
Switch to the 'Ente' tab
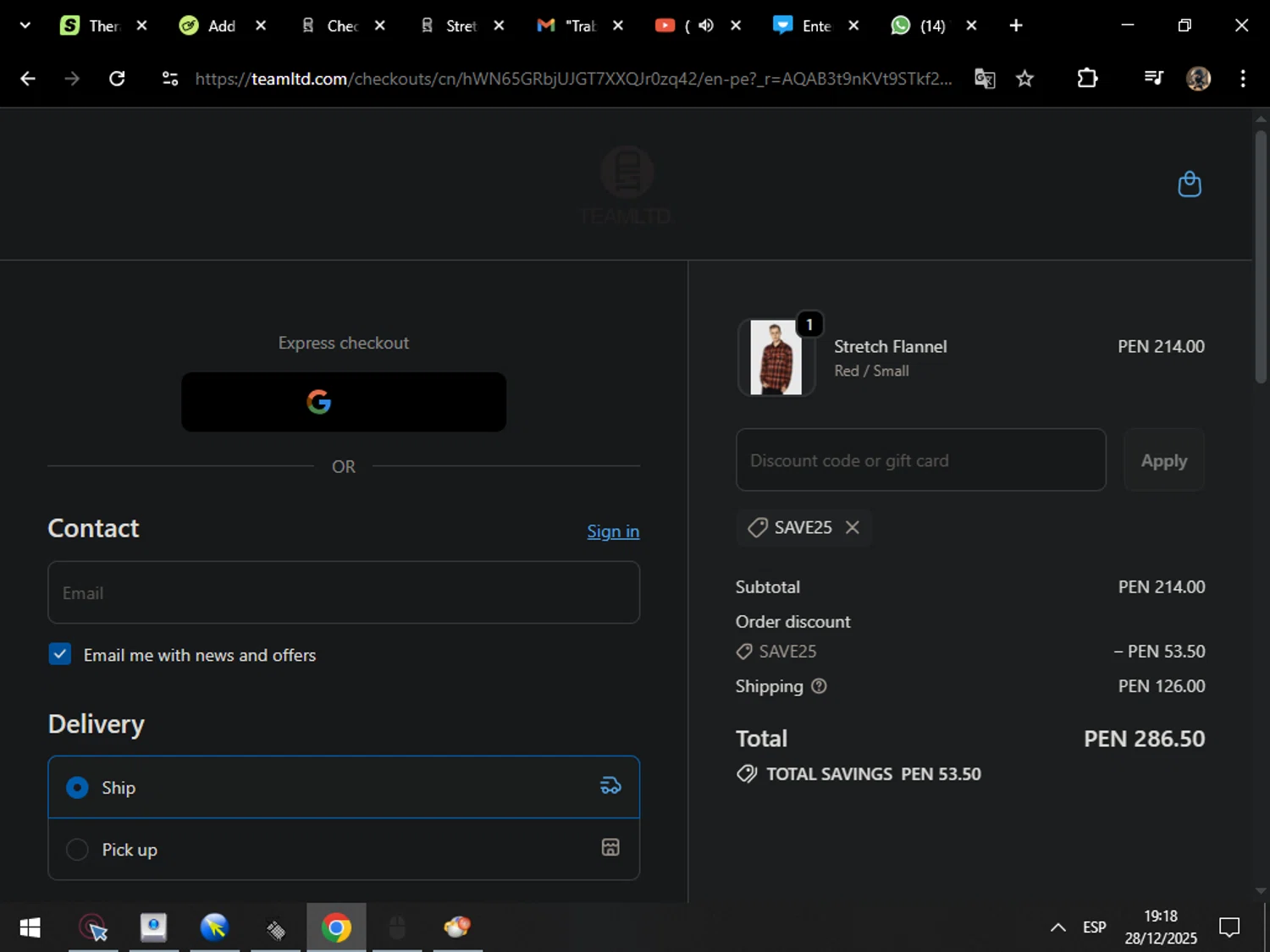(804, 25)
